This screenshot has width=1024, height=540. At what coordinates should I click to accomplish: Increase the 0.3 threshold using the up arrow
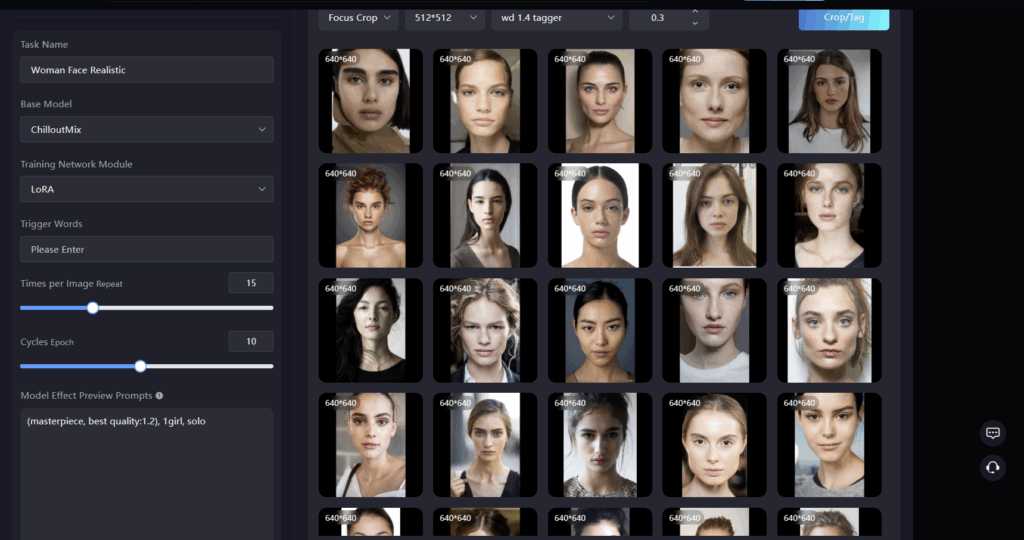(x=695, y=12)
